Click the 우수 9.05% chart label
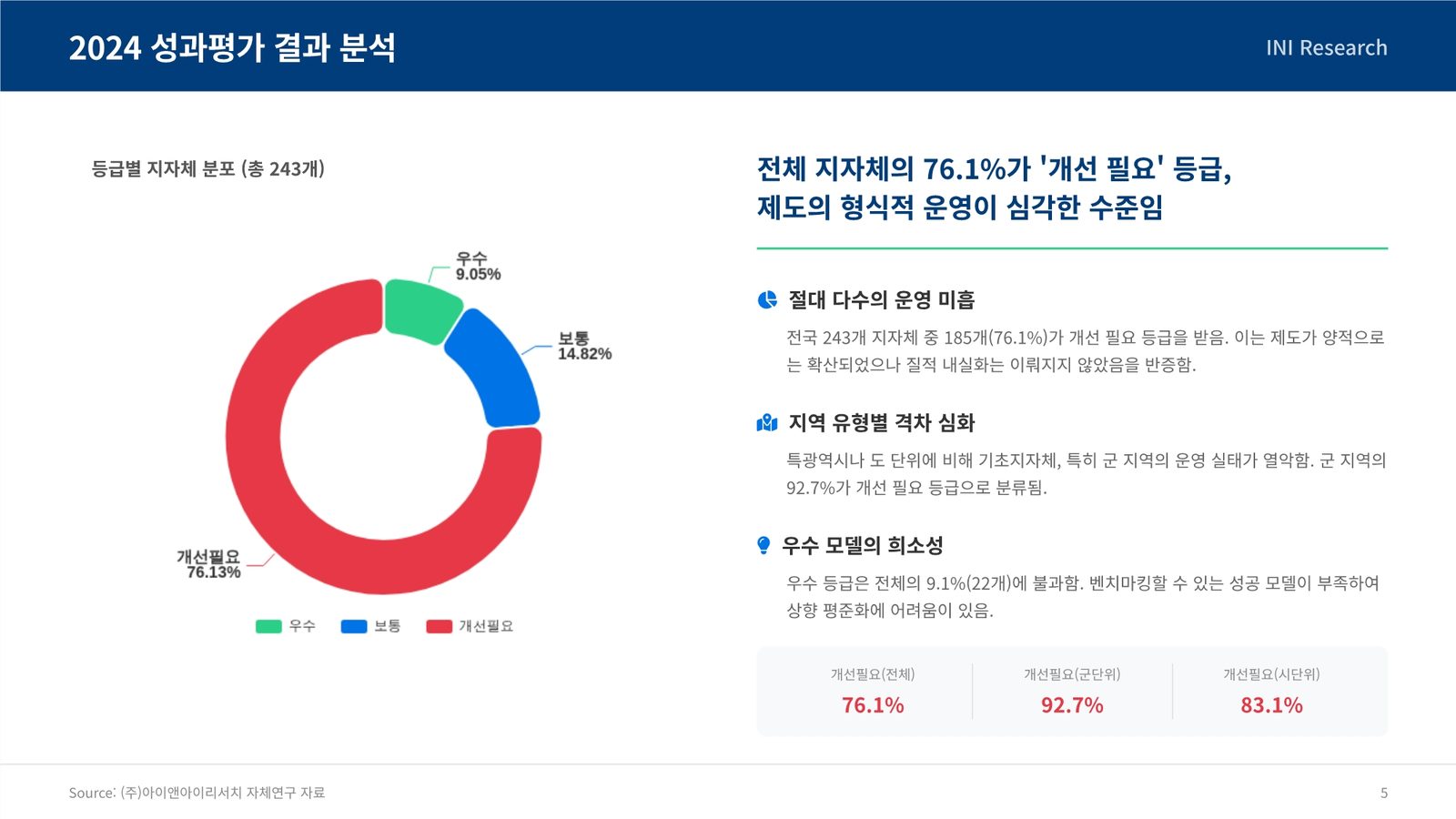The height and width of the screenshot is (819, 1456). tap(478, 266)
